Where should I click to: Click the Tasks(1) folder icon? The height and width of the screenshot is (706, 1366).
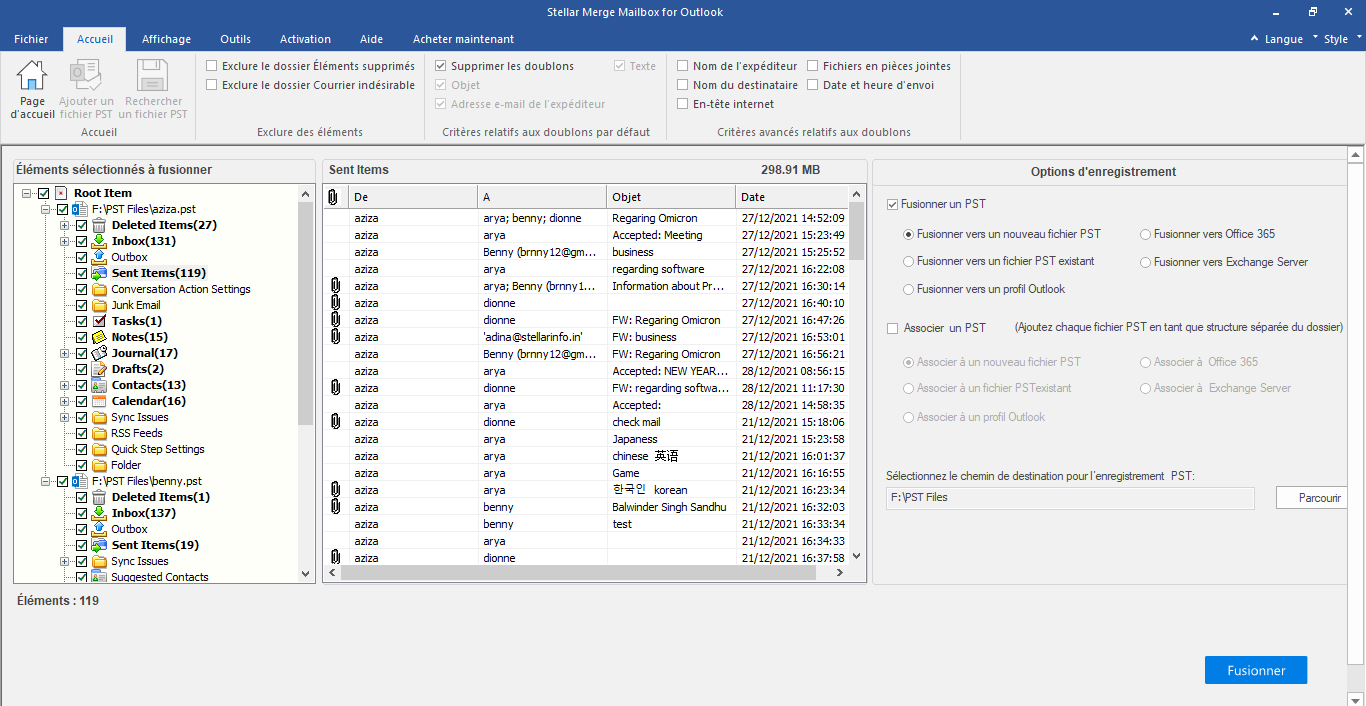(x=99, y=321)
